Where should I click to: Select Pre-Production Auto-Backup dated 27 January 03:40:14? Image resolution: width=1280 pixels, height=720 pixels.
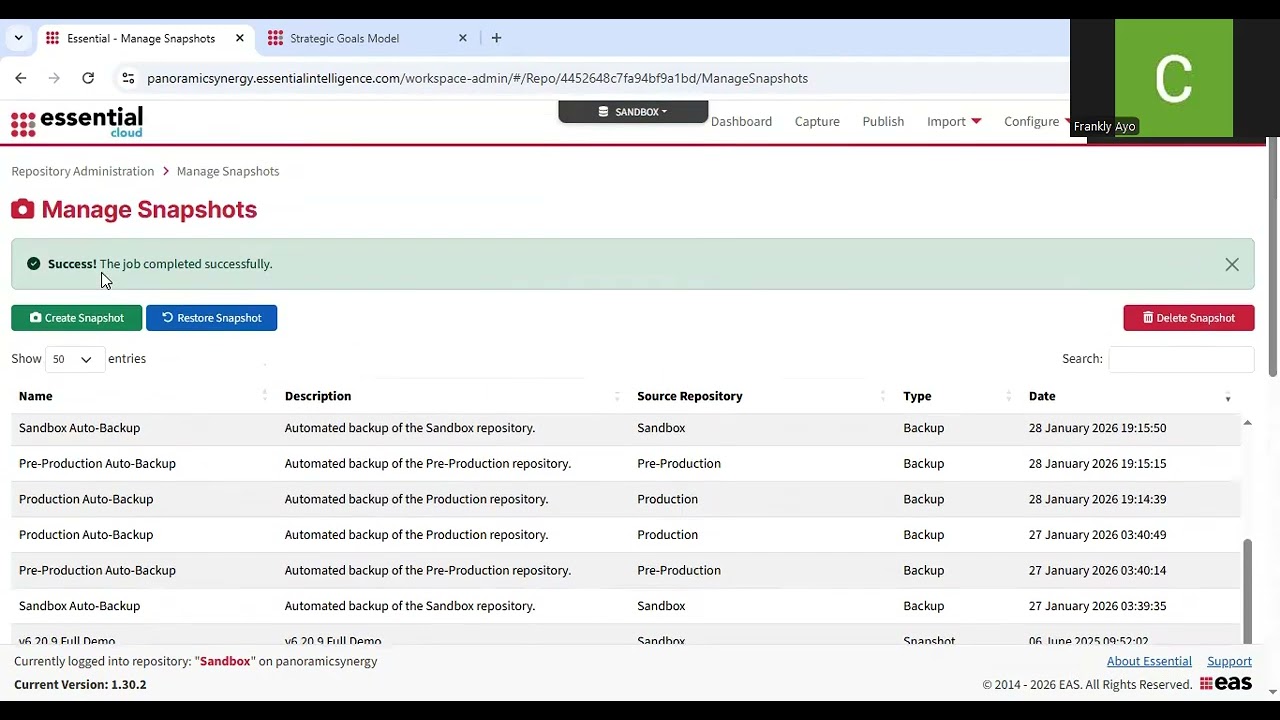pyautogui.click(x=625, y=570)
